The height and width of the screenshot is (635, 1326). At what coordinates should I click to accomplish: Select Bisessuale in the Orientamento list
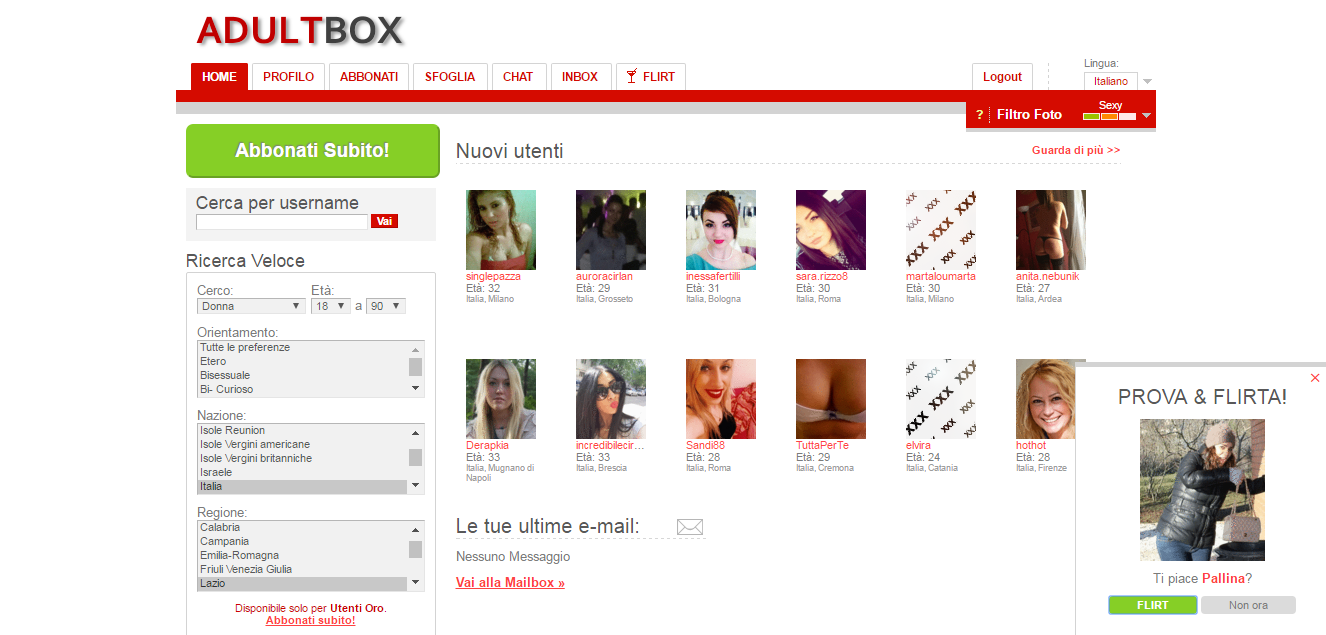[x=227, y=375]
